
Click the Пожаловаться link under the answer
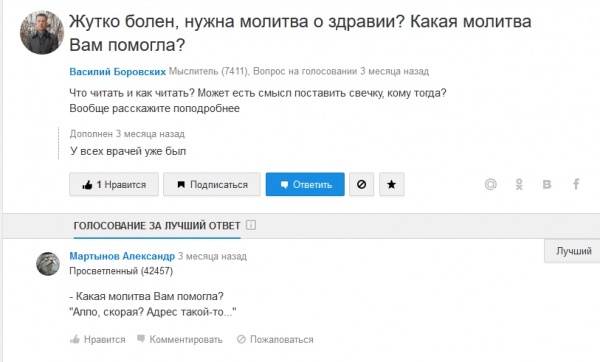pos(282,339)
